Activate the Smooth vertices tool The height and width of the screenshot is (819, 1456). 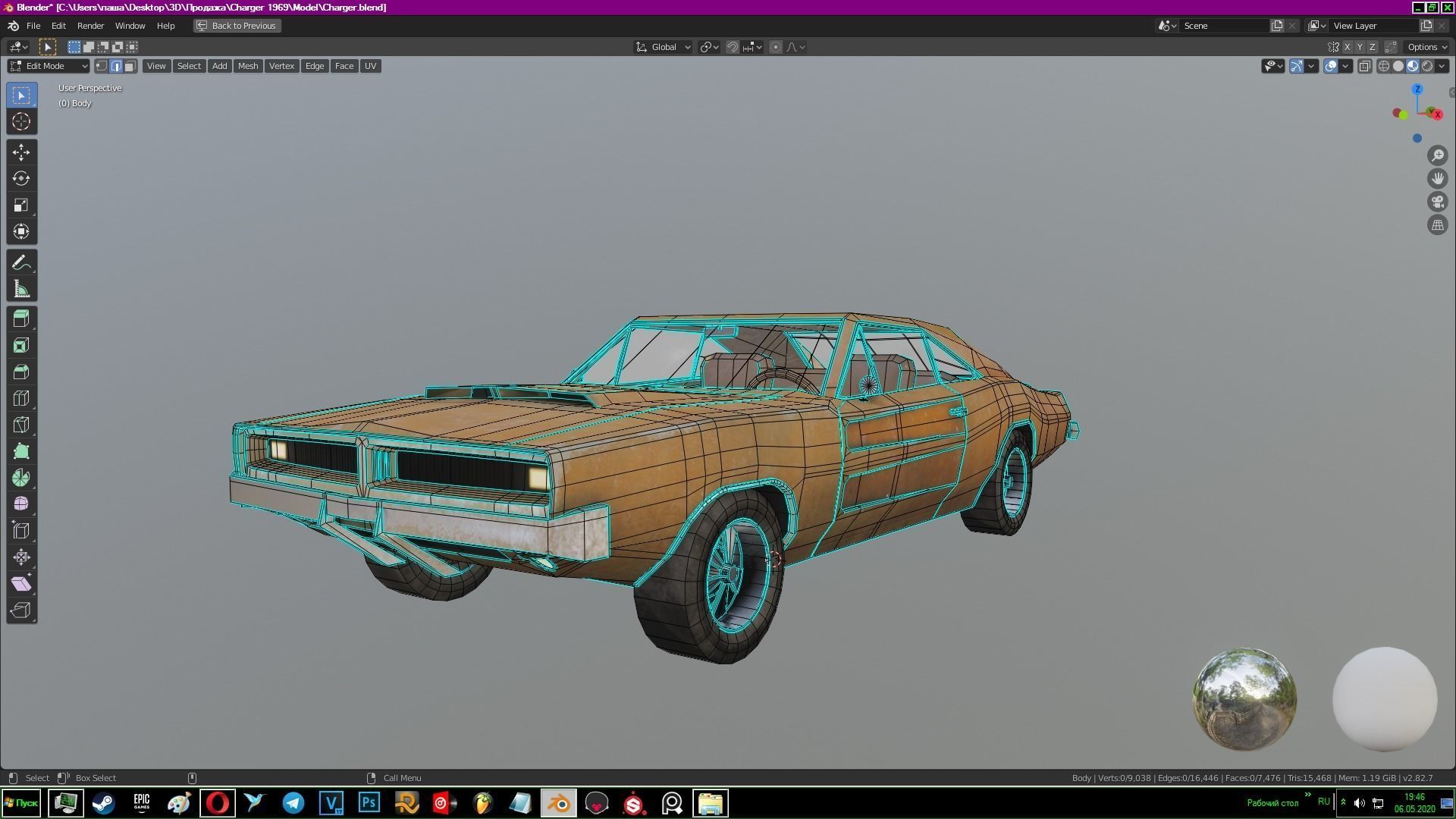(x=21, y=504)
